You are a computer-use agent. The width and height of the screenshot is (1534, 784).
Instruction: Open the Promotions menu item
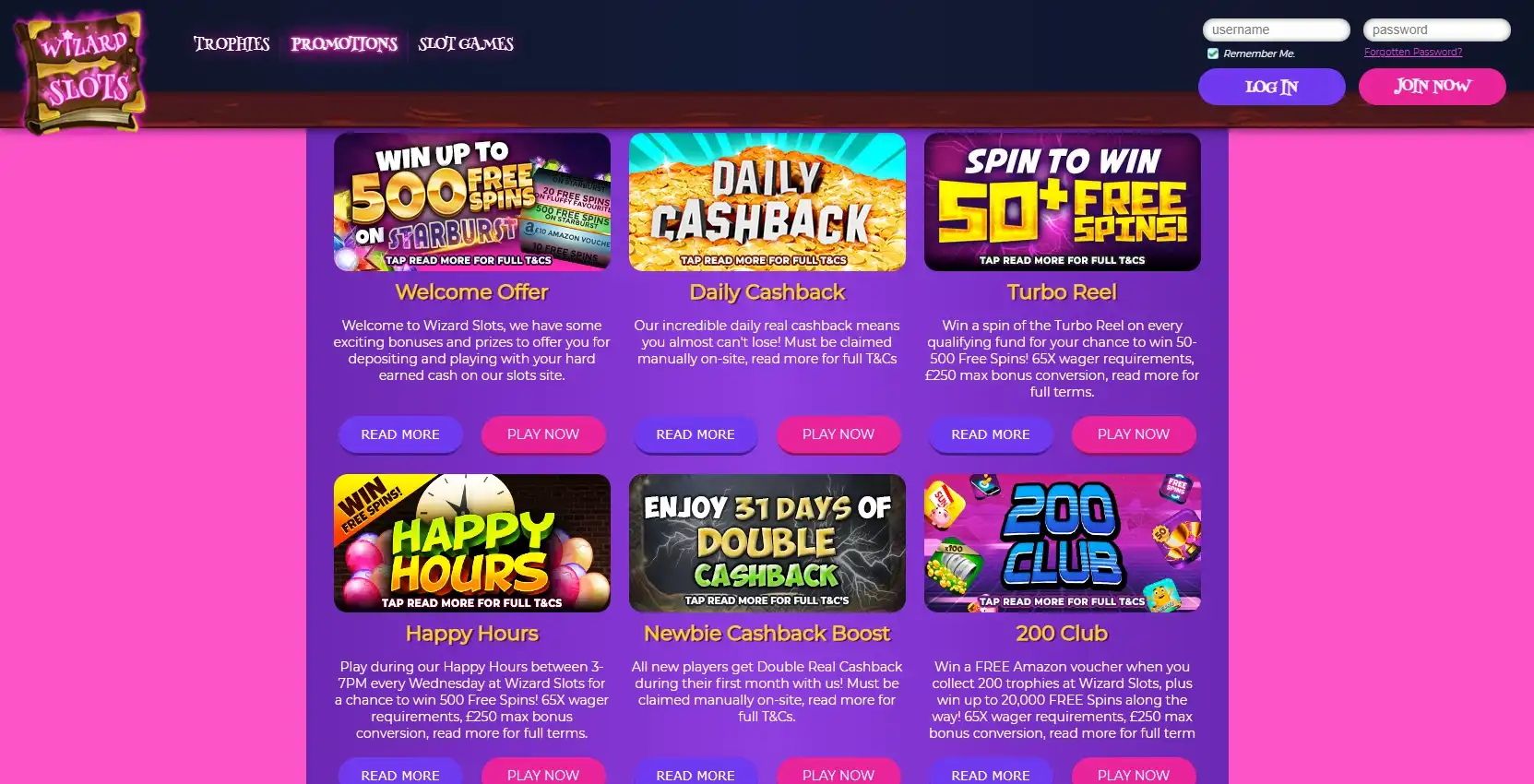pos(344,43)
